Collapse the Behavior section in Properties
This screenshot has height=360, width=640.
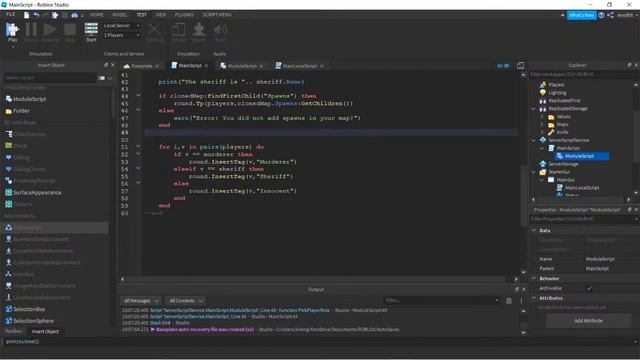(534, 278)
